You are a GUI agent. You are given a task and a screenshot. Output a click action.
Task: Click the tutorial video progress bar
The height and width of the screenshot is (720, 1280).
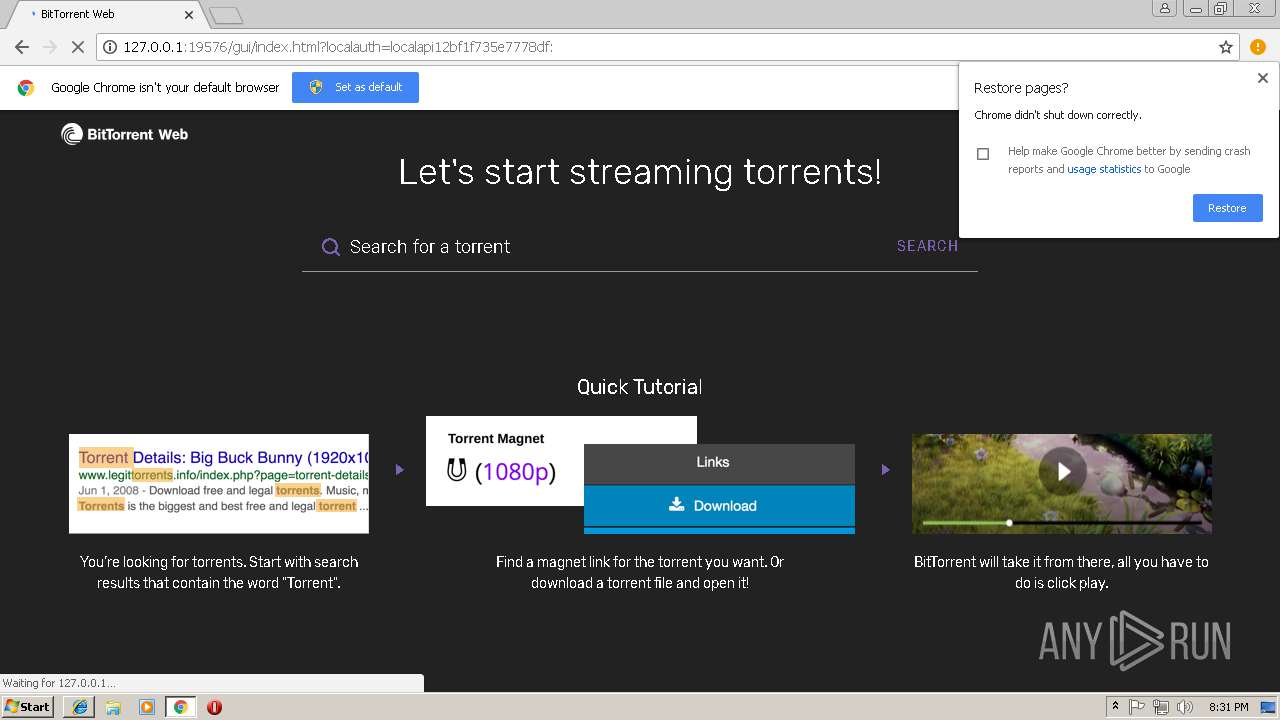coord(1062,522)
